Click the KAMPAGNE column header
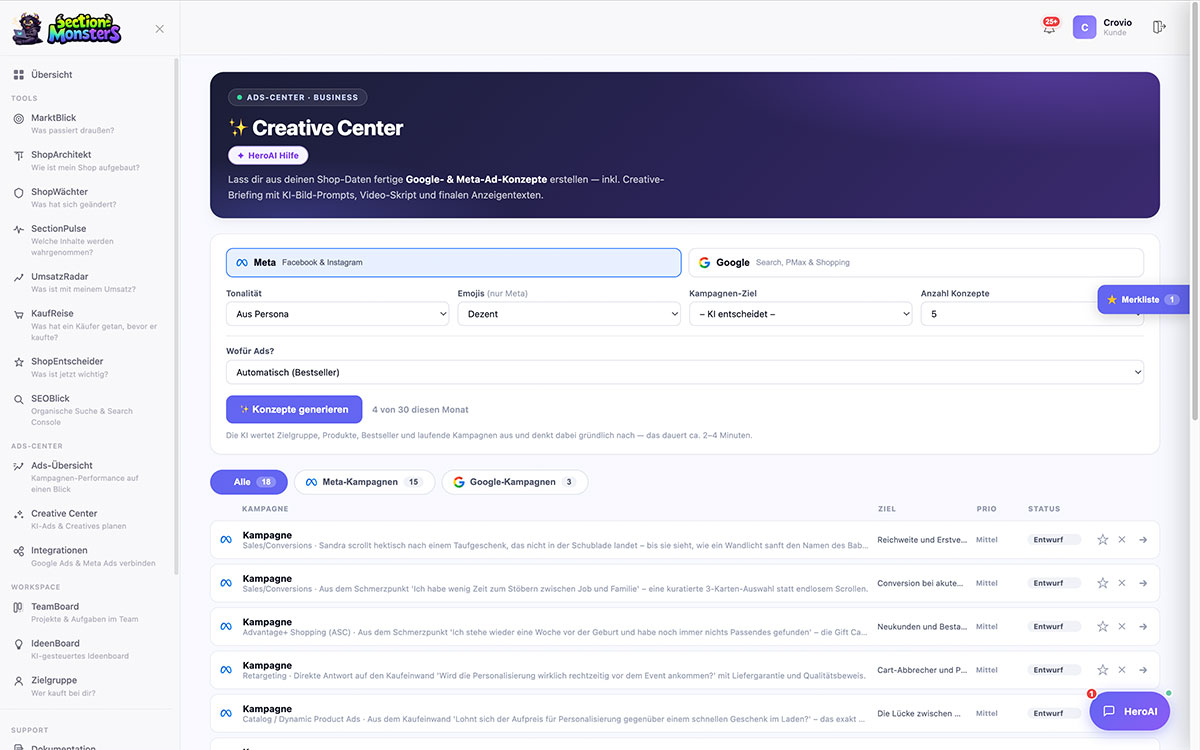 click(267, 509)
